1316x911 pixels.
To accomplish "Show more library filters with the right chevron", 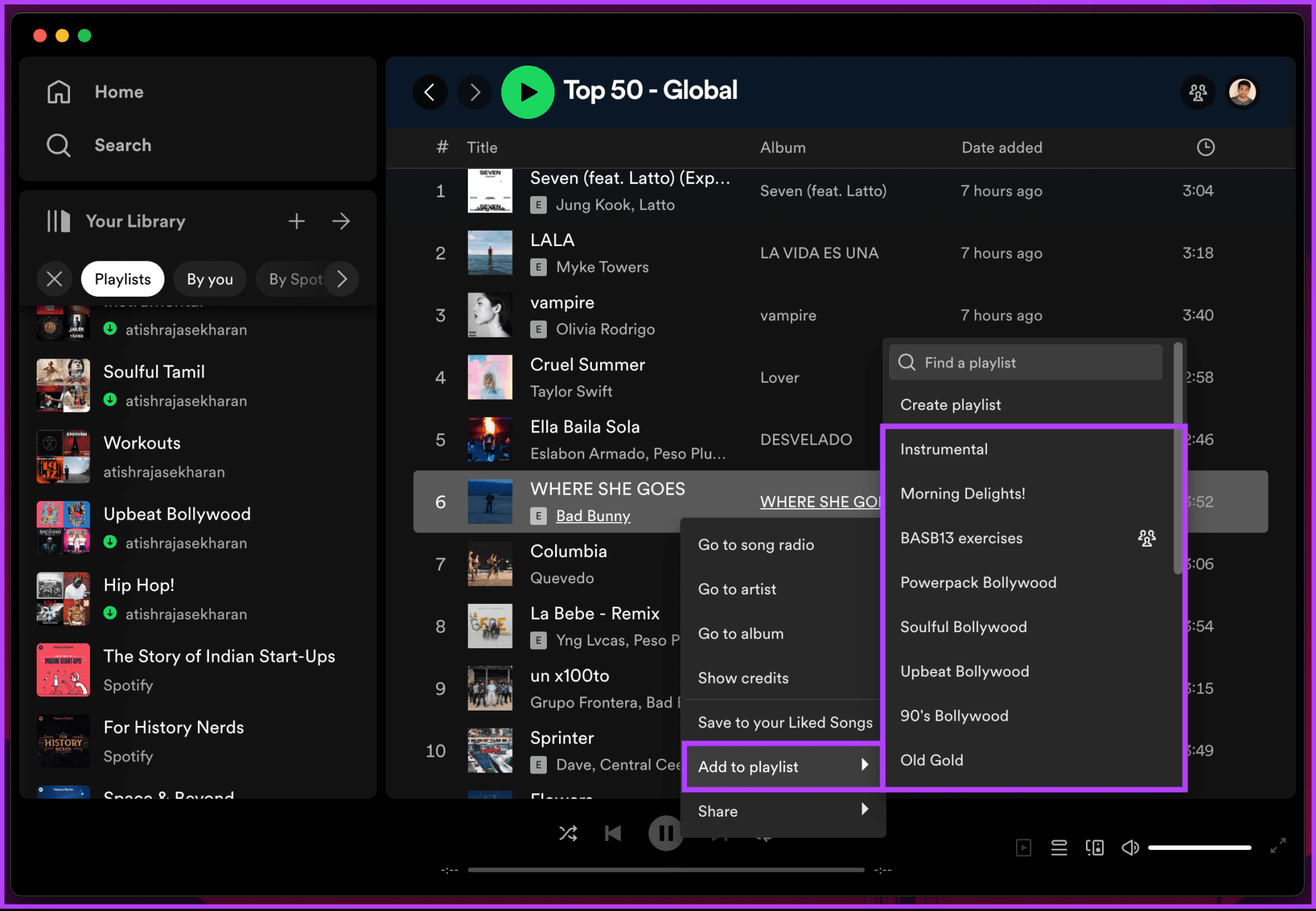I will point(342,279).
